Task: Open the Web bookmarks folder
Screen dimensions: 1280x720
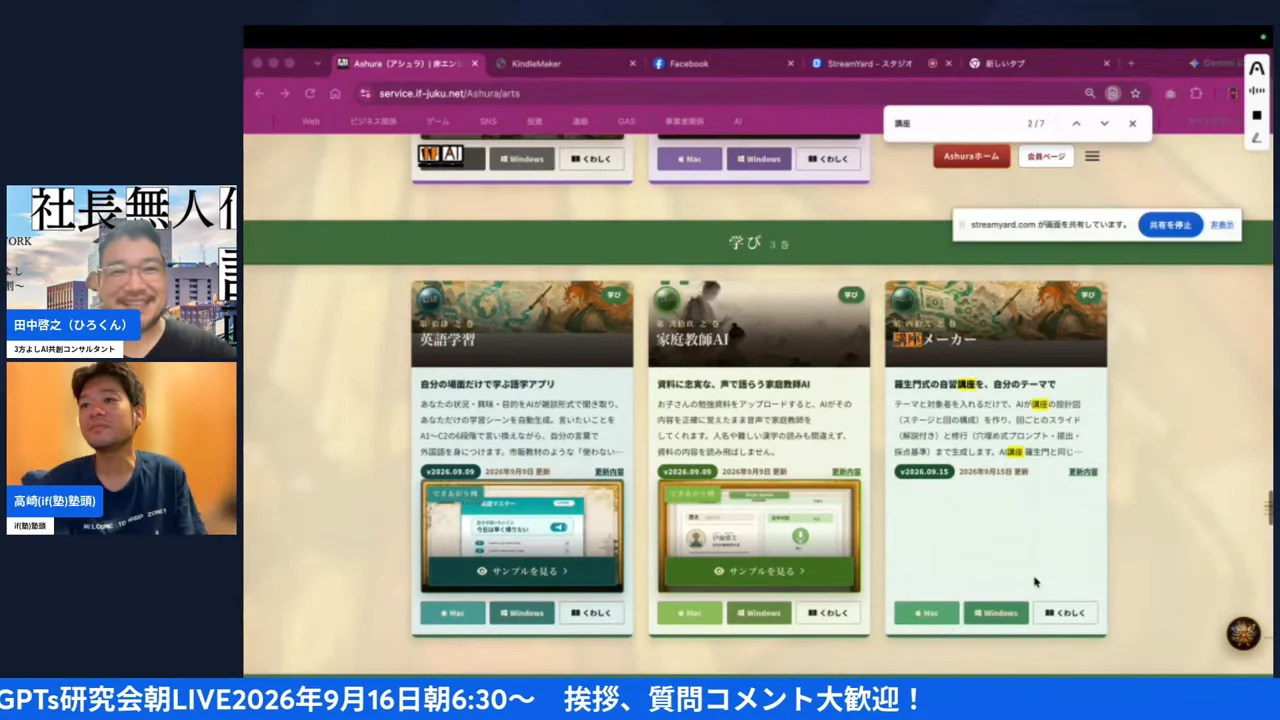Action: 311,121
